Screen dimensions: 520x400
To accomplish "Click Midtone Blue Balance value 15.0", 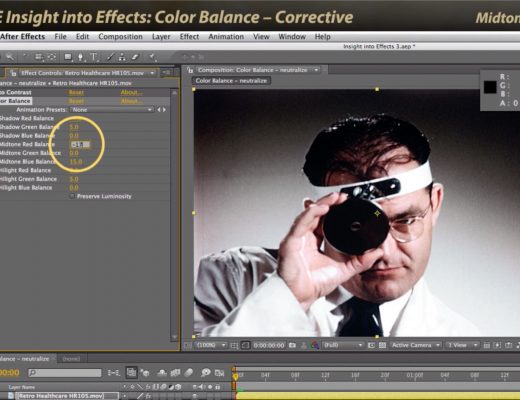I will pos(76,162).
